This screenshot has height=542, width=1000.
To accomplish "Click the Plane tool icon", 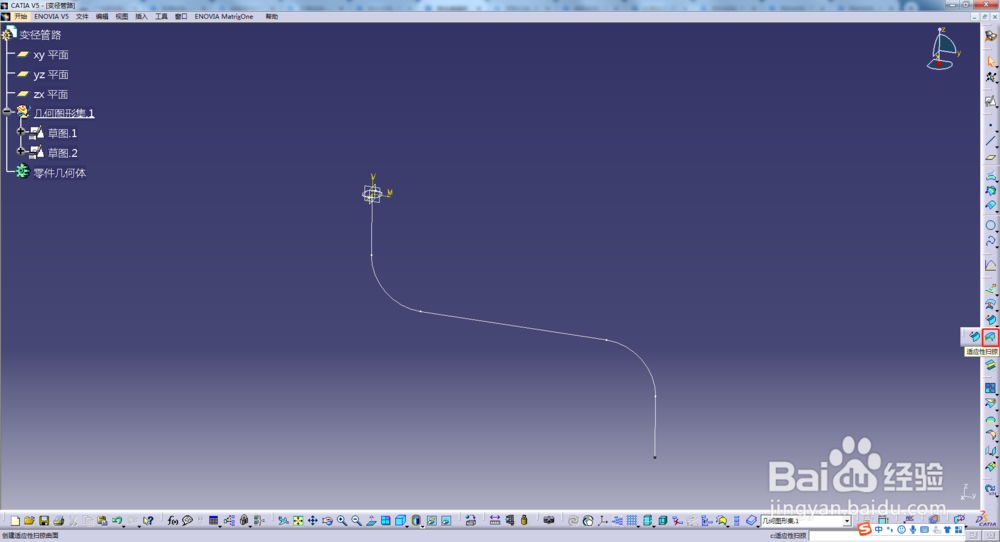I will pos(990,157).
